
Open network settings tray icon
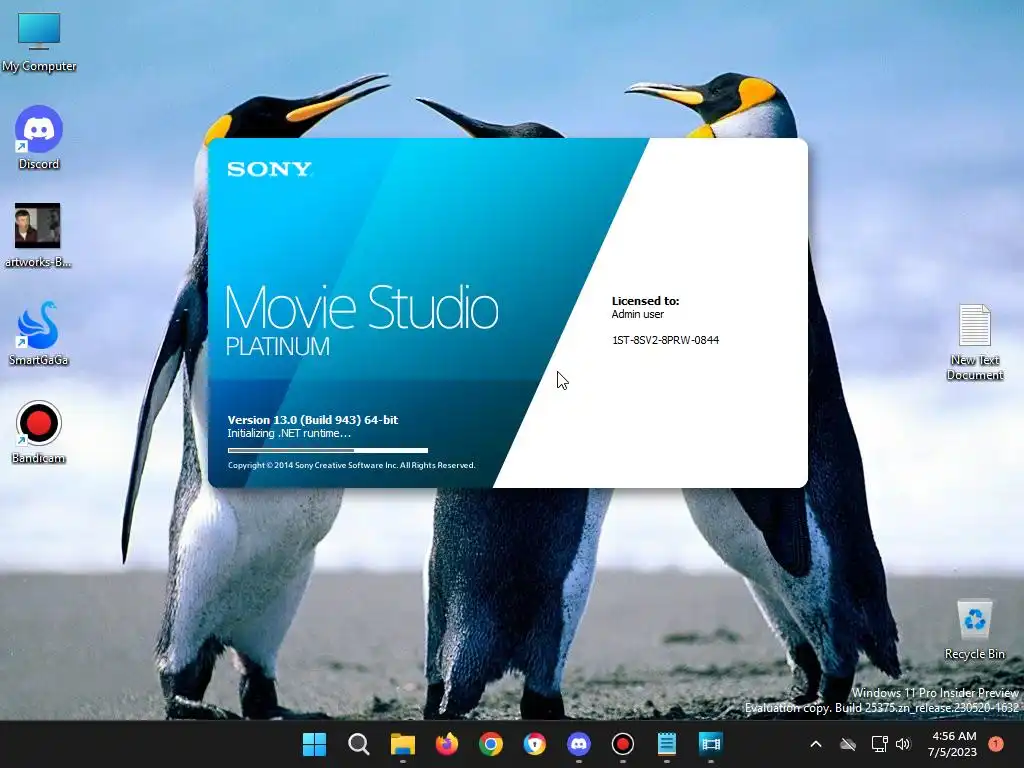879,744
